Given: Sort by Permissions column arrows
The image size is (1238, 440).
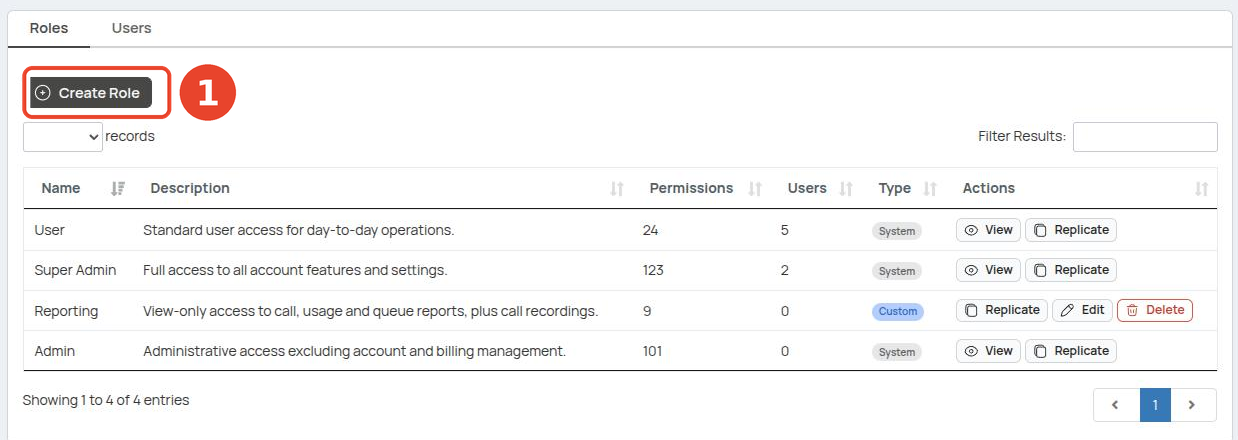Looking at the screenshot, I should click(755, 189).
